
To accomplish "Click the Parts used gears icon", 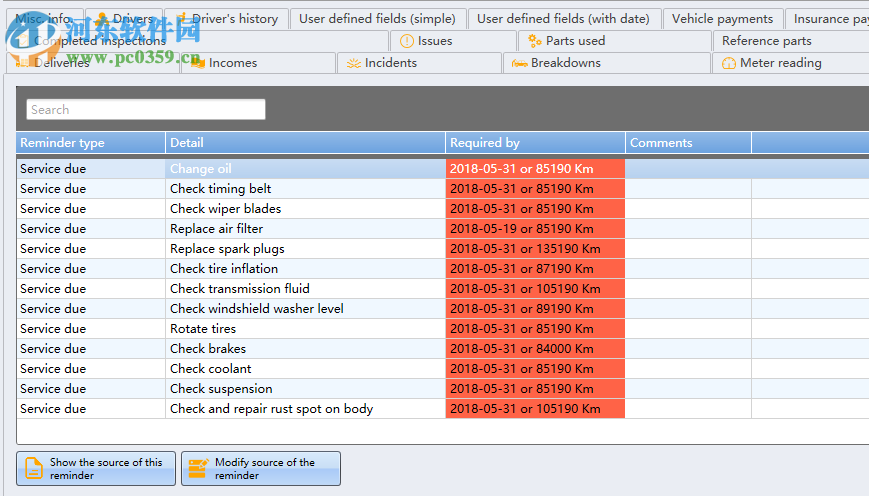I will (534, 40).
